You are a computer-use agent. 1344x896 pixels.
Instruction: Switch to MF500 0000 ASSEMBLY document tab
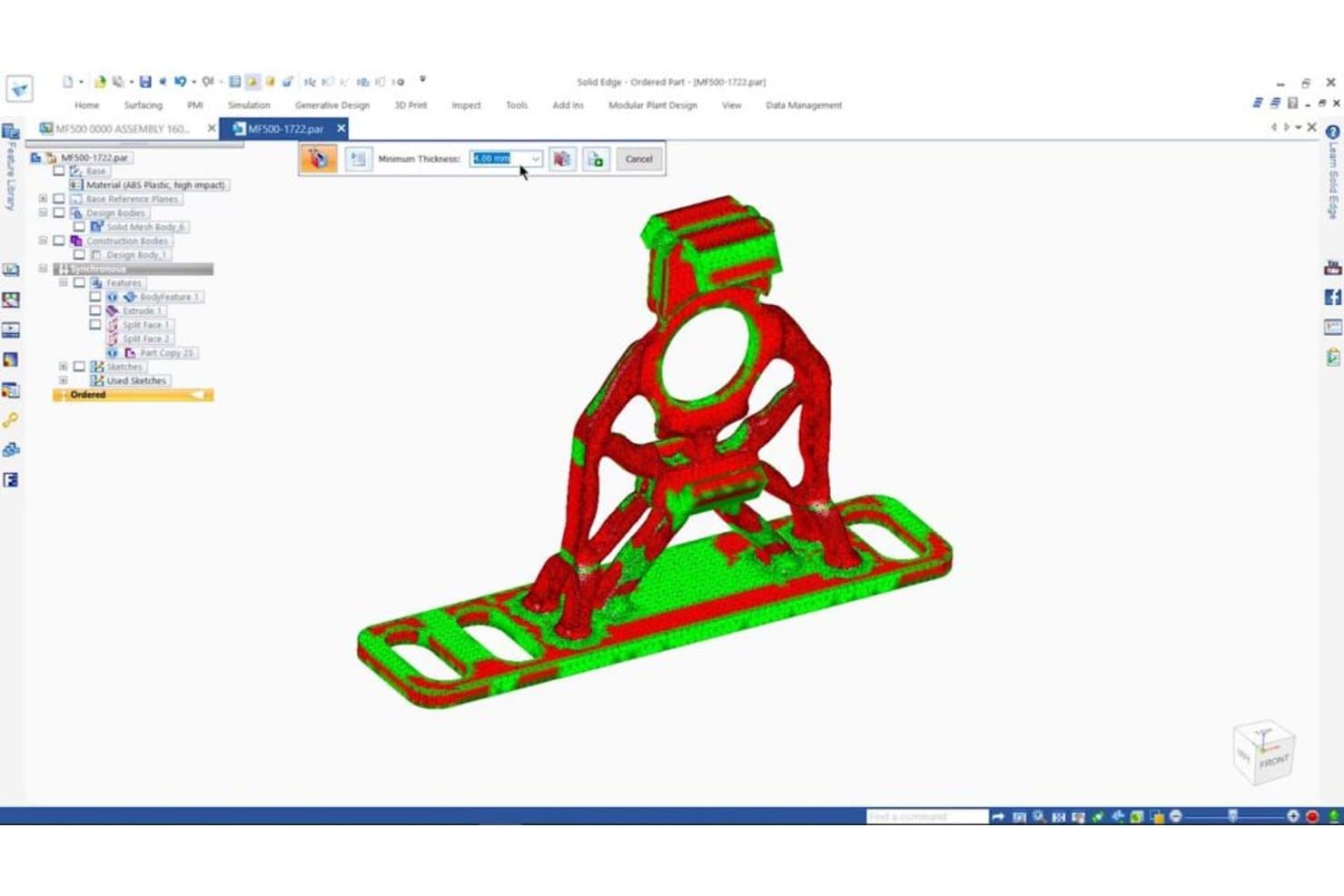click(122, 129)
